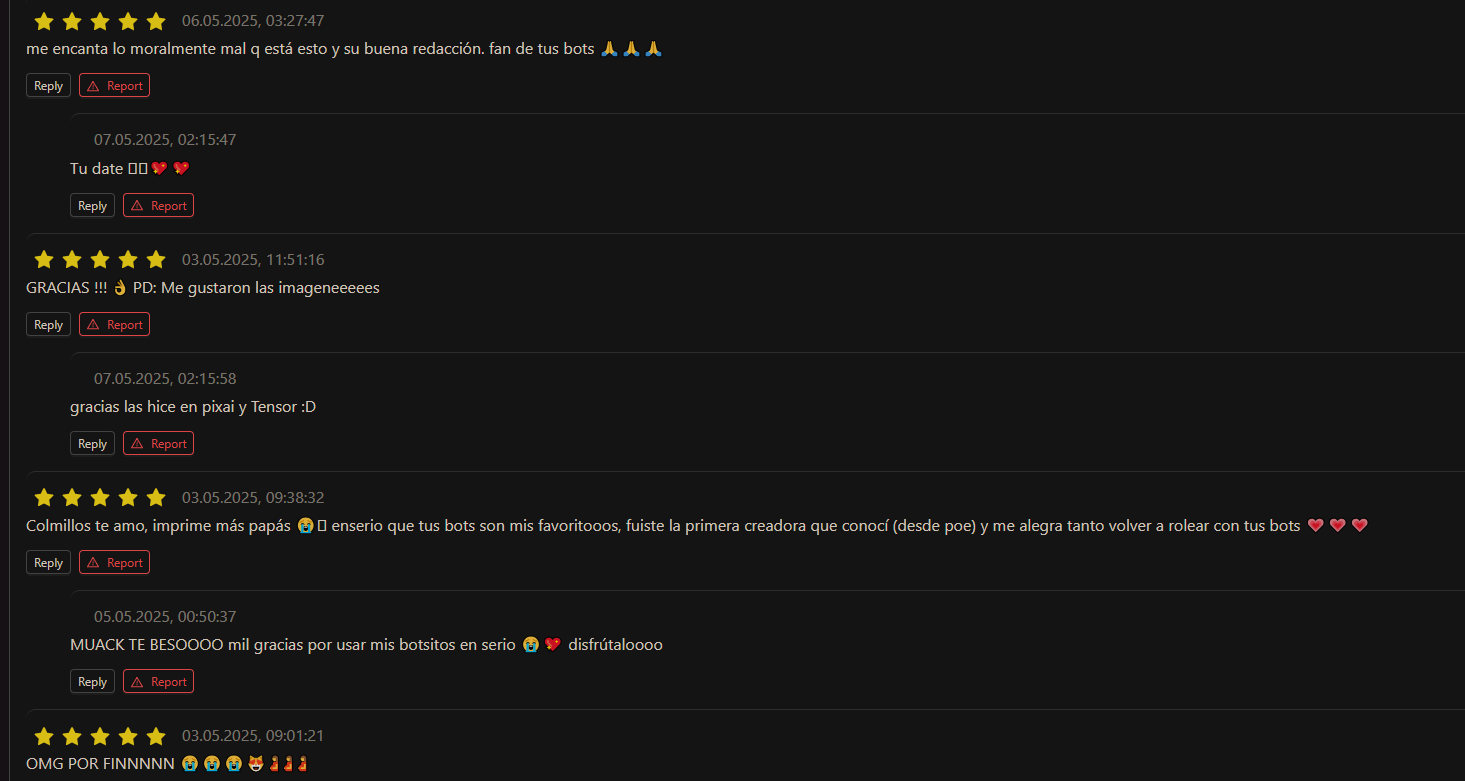Click the fifth star of the "OMG POR FINNNNN" review

click(x=156, y=736)
